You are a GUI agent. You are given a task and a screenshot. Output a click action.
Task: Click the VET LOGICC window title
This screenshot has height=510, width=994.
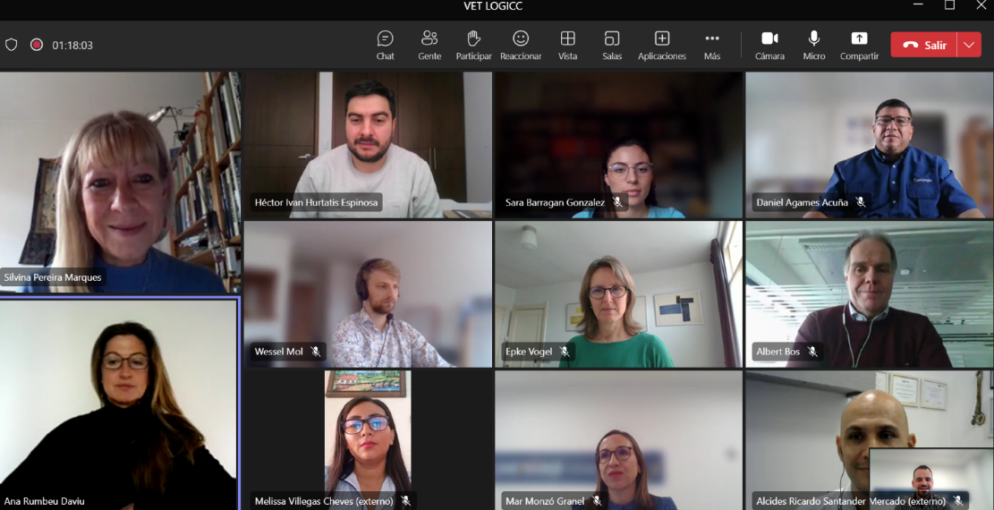pos(493,6)
